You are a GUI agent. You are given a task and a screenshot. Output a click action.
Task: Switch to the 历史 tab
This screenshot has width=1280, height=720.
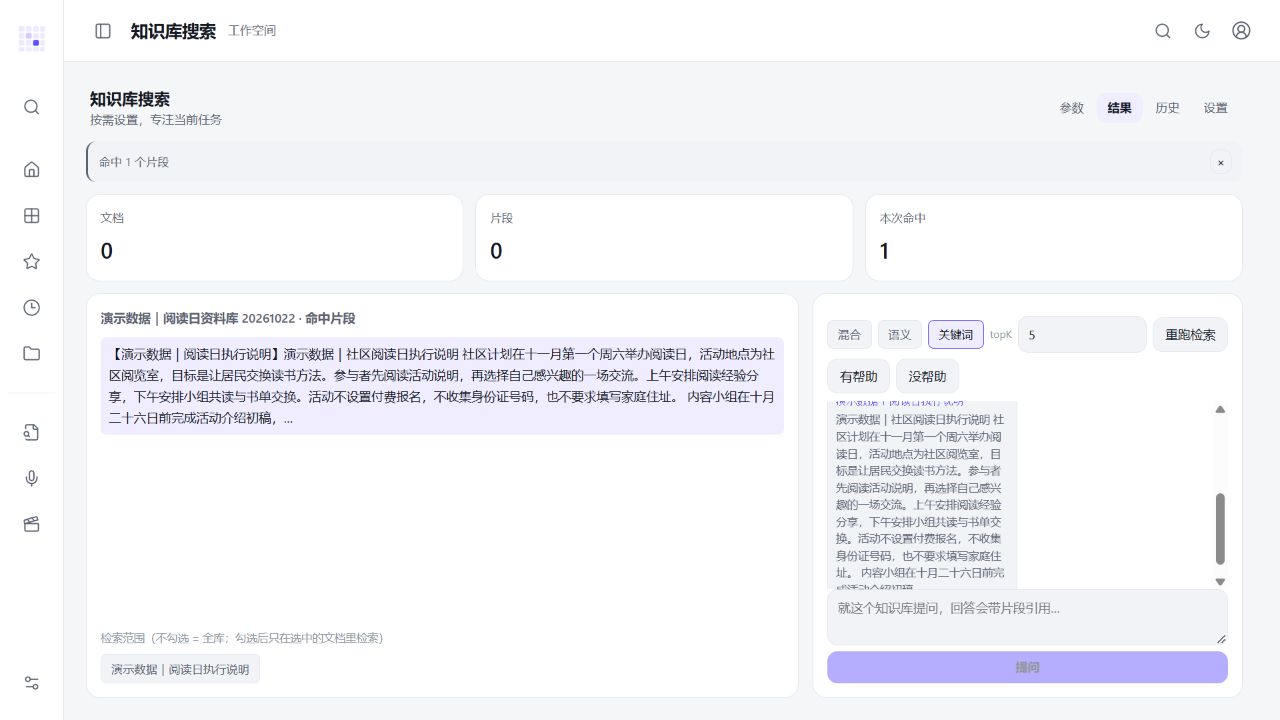(1168, 108)
